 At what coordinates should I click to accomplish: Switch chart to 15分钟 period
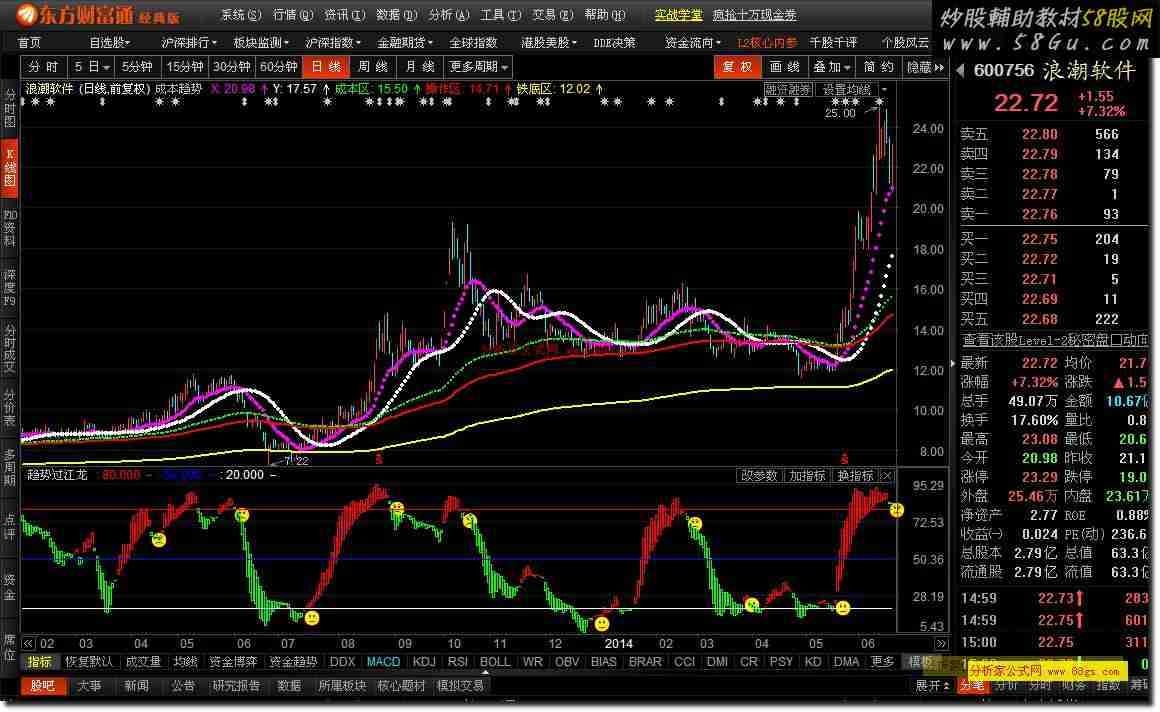(x=184, y=67)
